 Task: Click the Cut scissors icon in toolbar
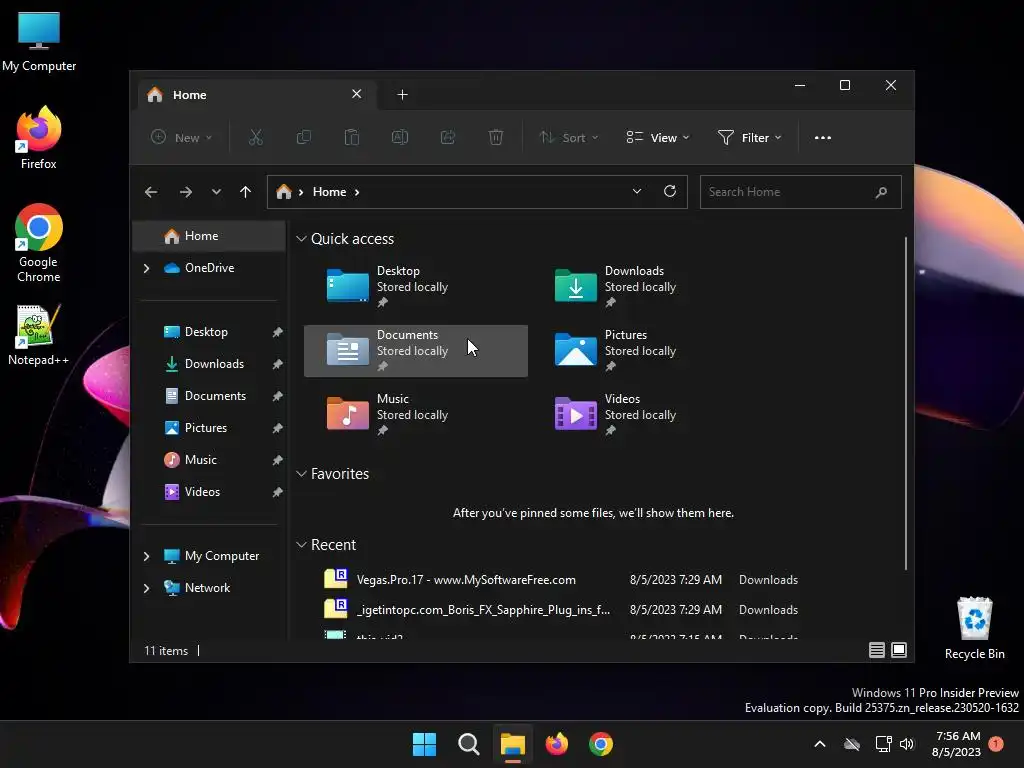pyautogui.click(x=255, y=137)
